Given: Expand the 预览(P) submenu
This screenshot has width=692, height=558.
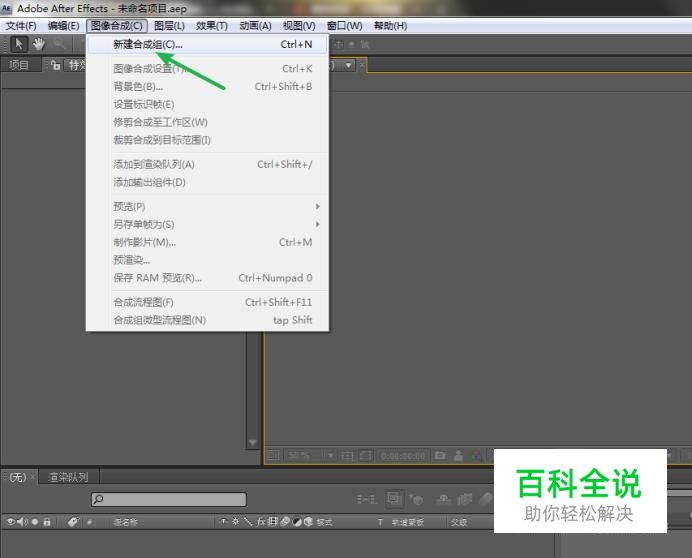Looking at the screenshot, I should coord(207,207).
